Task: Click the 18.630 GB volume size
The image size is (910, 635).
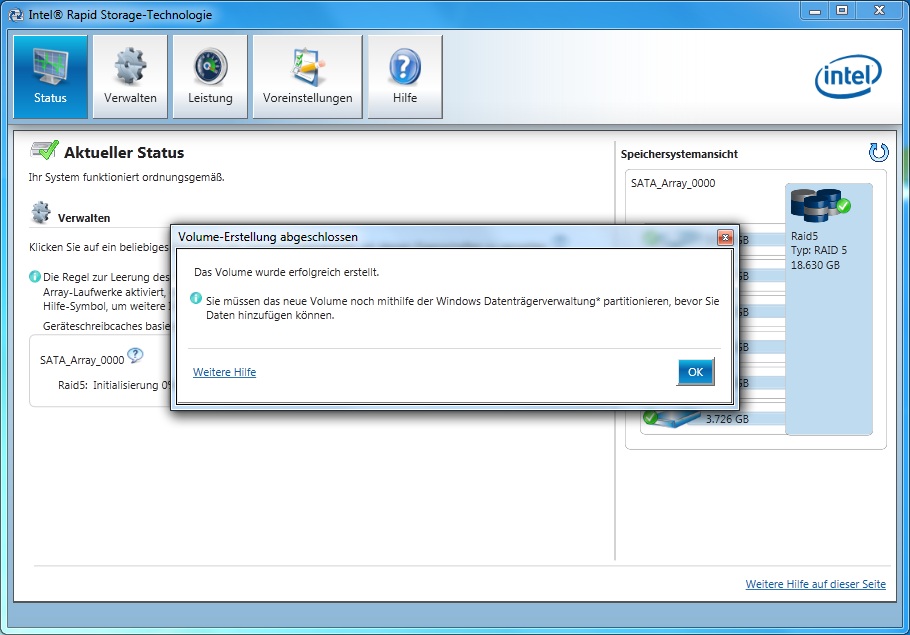Action: [815, 265]
